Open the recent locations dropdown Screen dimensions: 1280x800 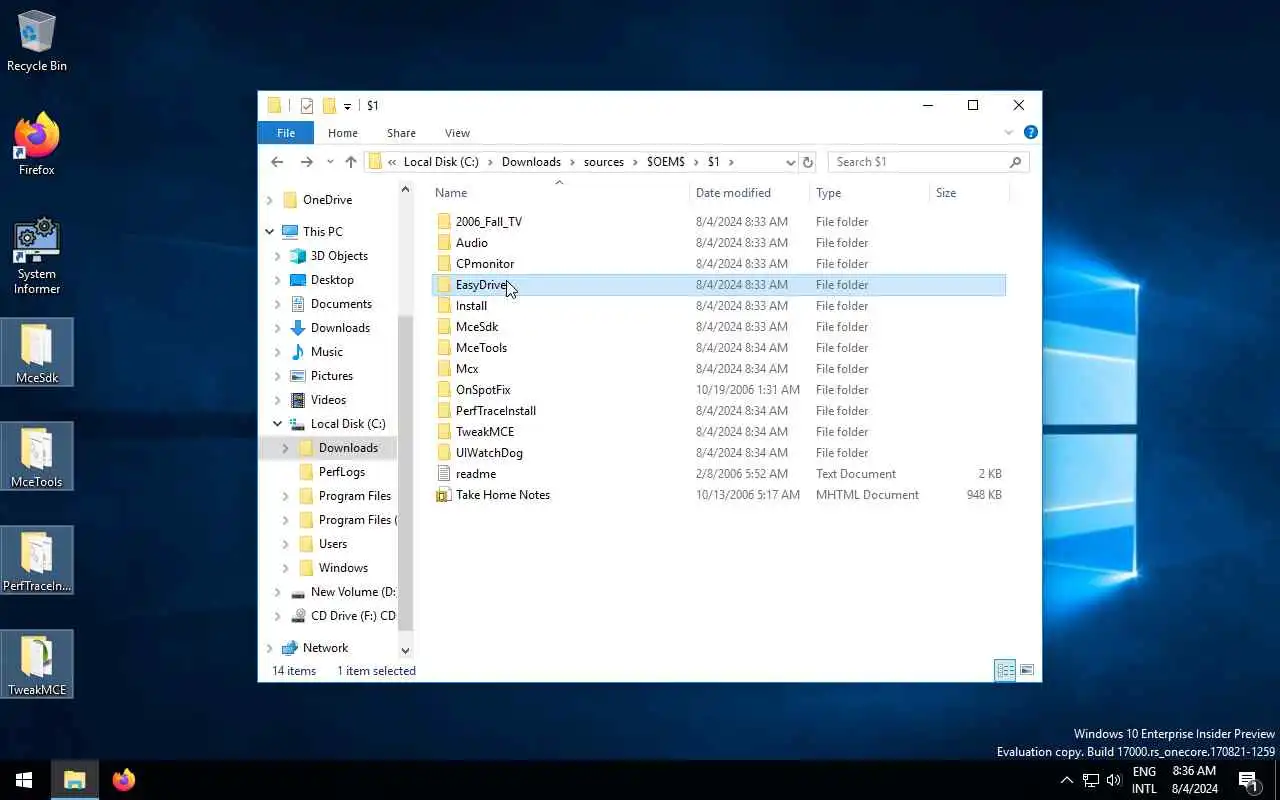tap(330, 162)
